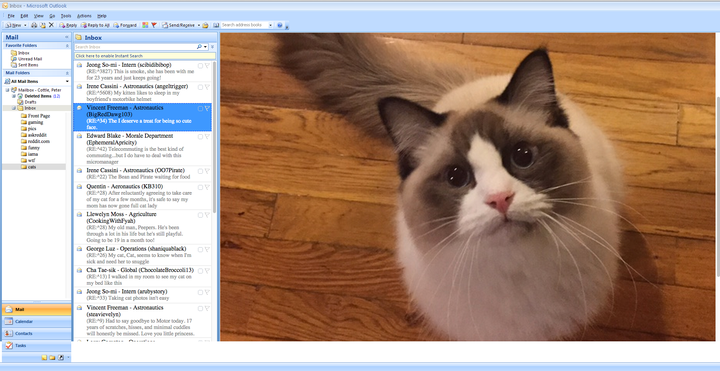The height and width of the screenshot is (371, 720).
Task: Open the Send/Receive dropdown arrow
Action: coord(199,25)
